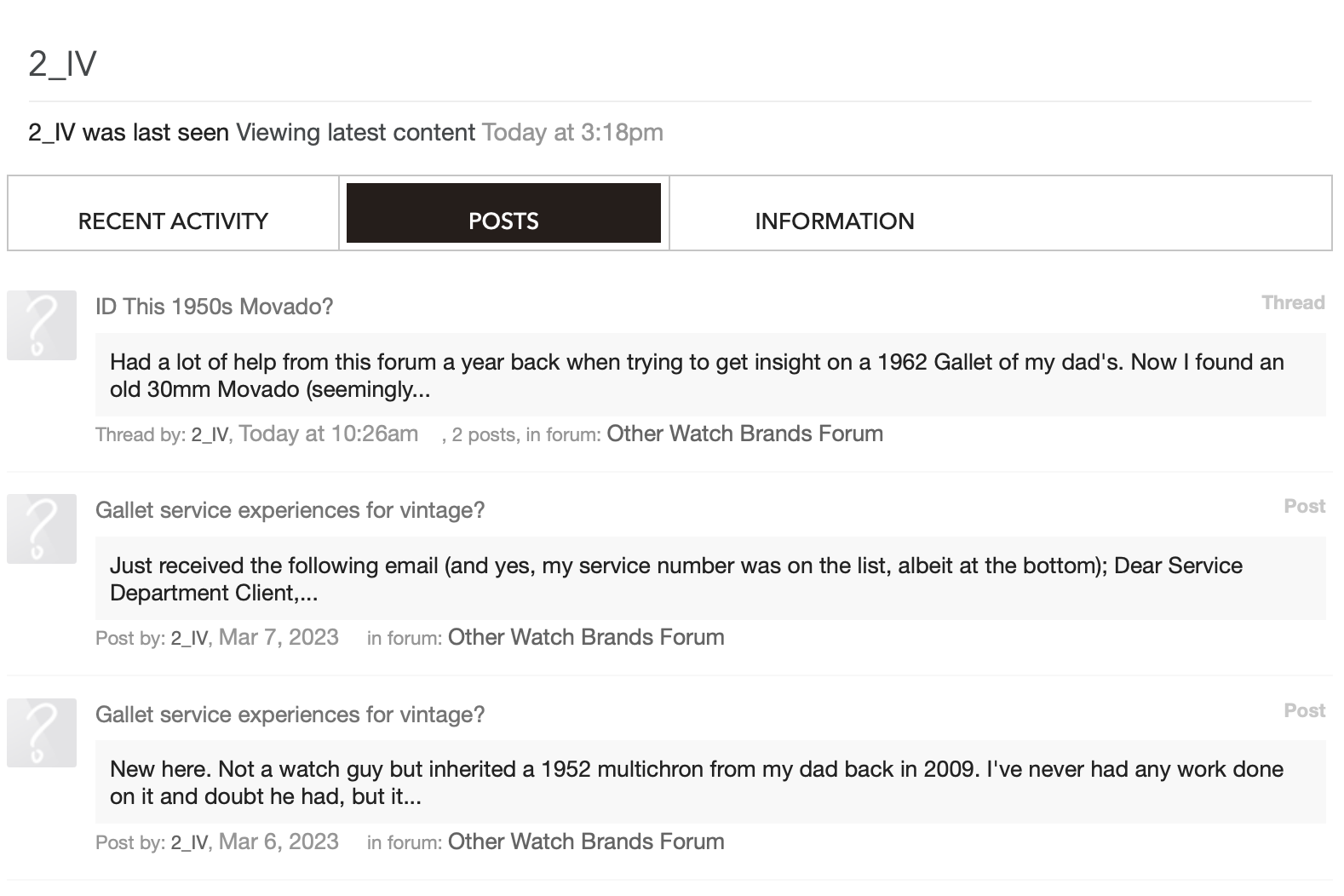Click avatar next to Mar 7 Gallet post
Image resolution: width=1344 pixels, height=896 pixels.
[42, 529]
